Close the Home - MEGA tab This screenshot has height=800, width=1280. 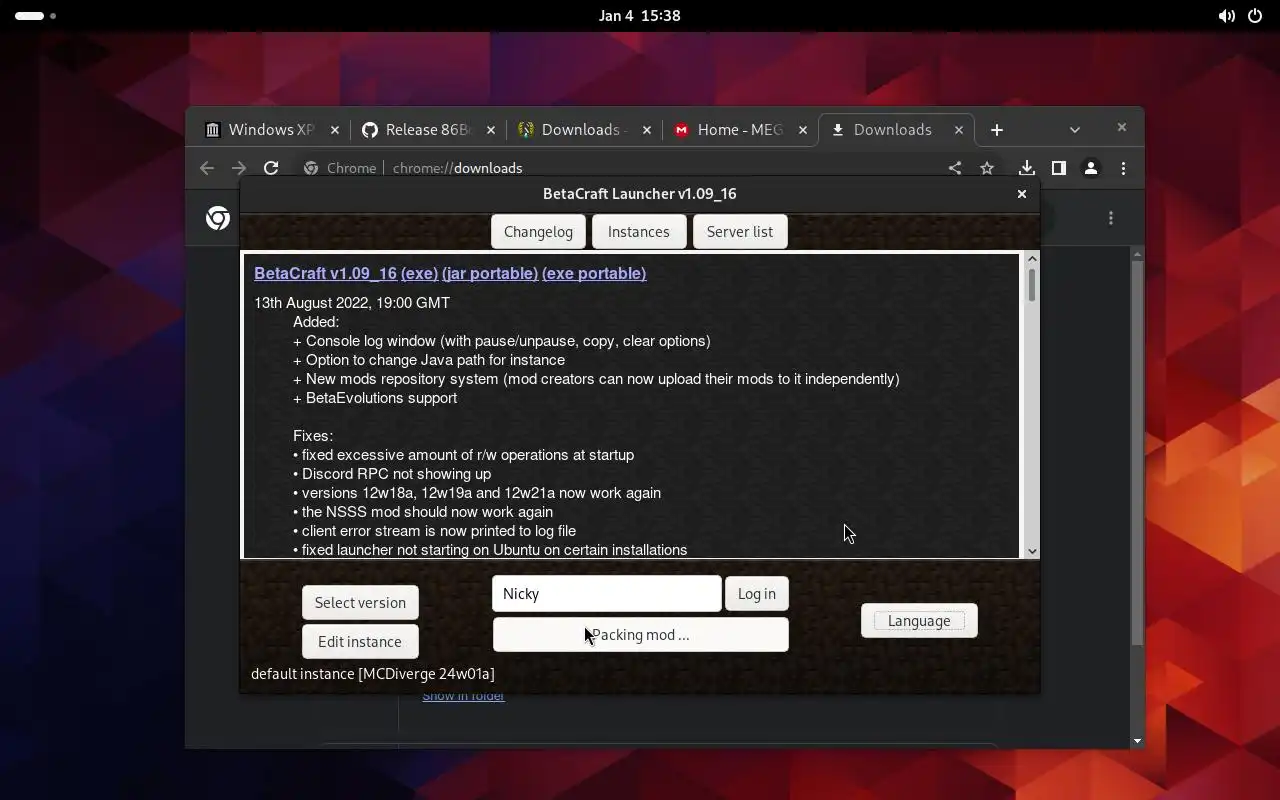tap(803, 130)
